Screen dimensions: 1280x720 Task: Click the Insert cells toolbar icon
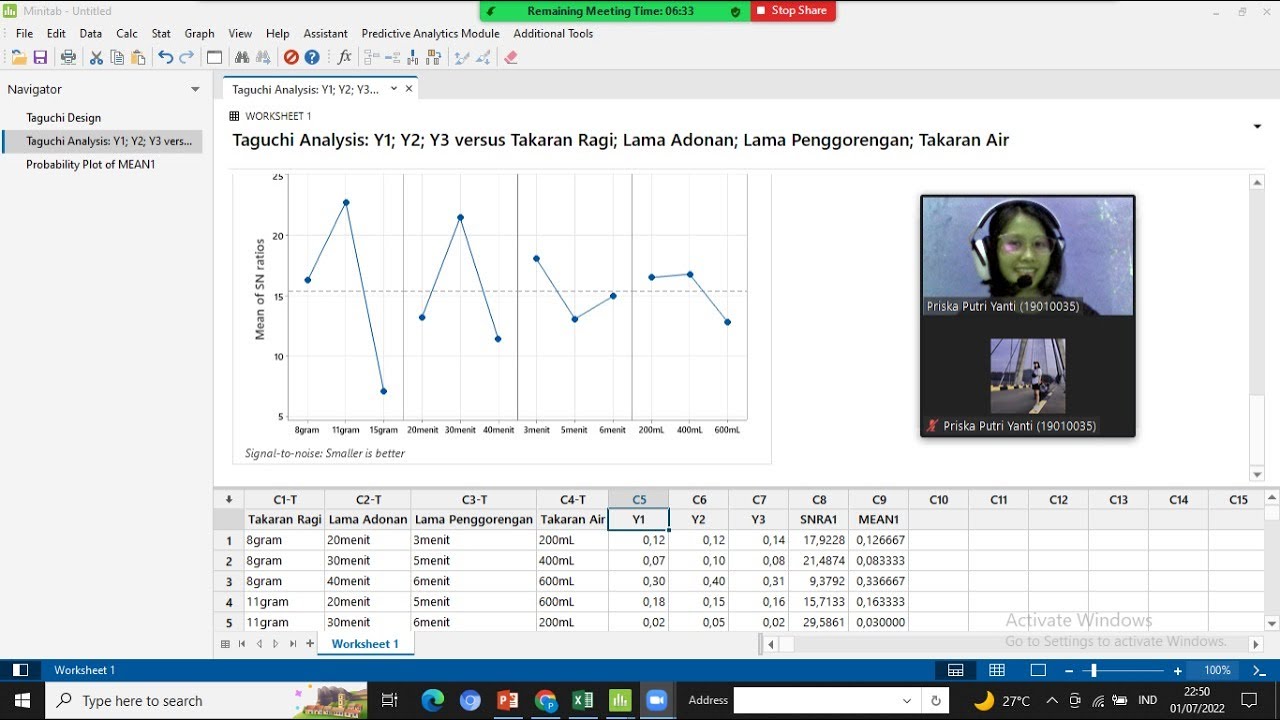(372, 58)
